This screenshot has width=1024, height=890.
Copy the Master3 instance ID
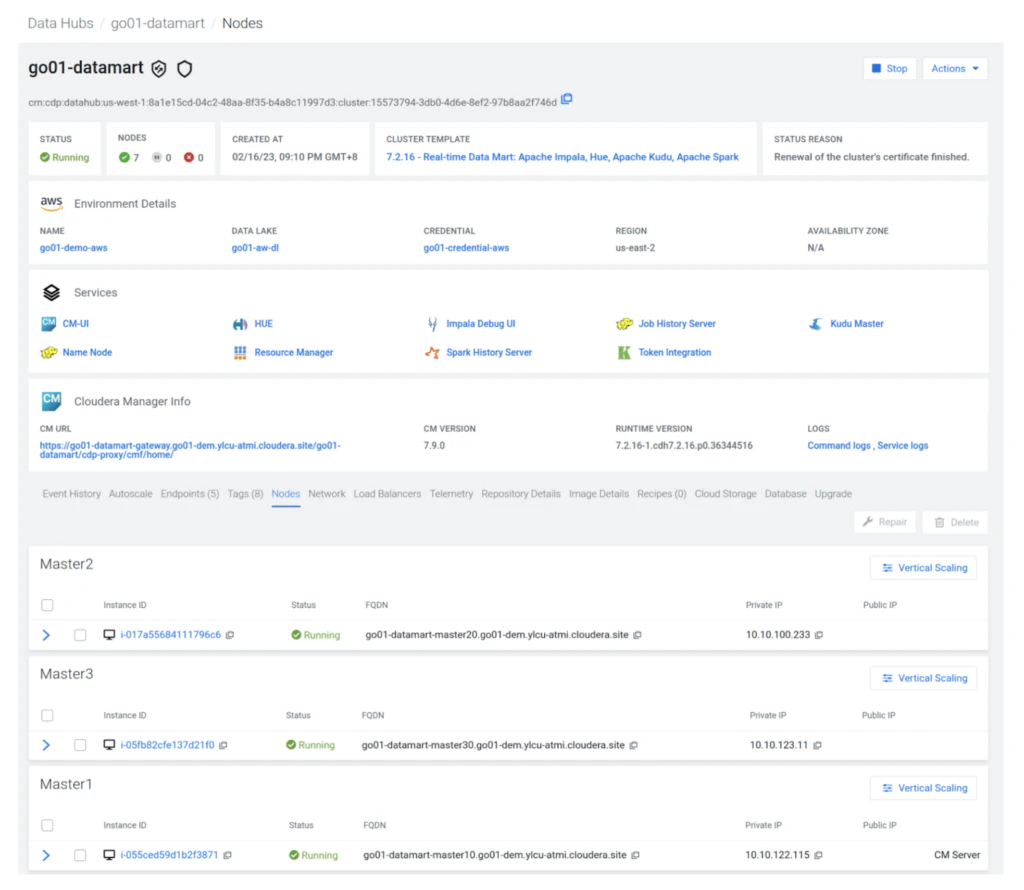223,744
